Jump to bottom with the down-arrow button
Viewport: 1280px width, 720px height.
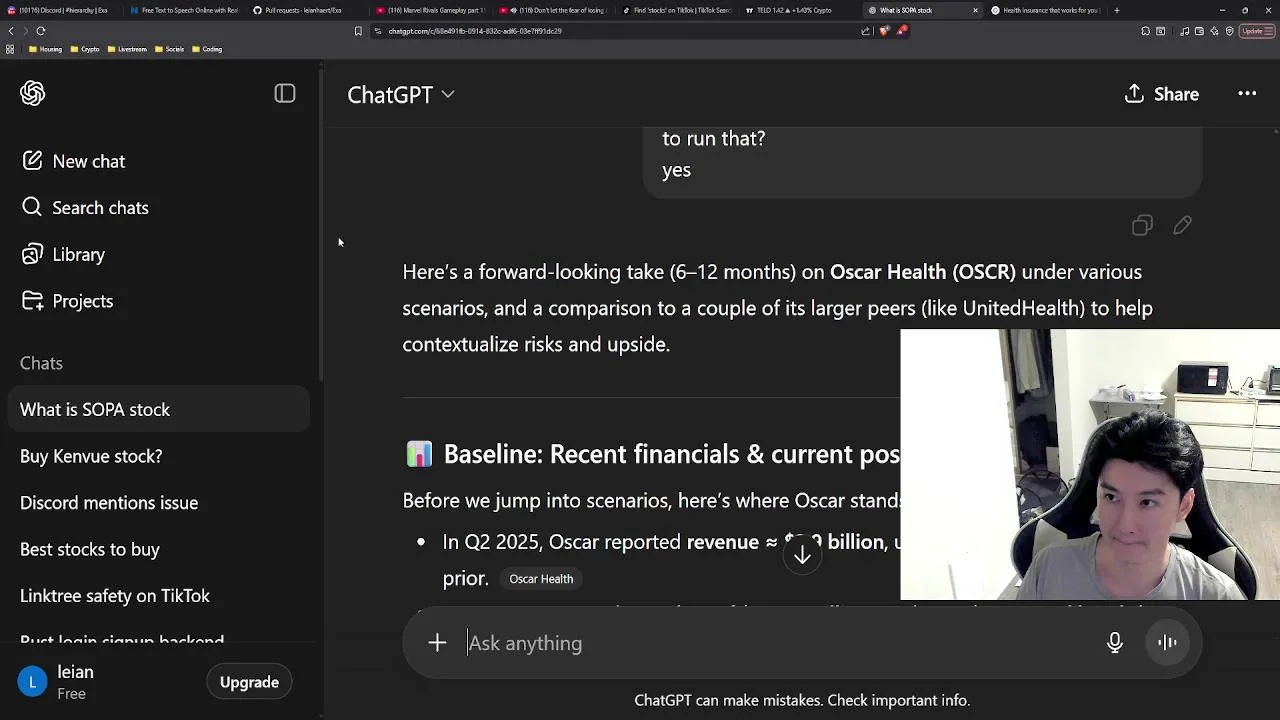click(802, 556)
